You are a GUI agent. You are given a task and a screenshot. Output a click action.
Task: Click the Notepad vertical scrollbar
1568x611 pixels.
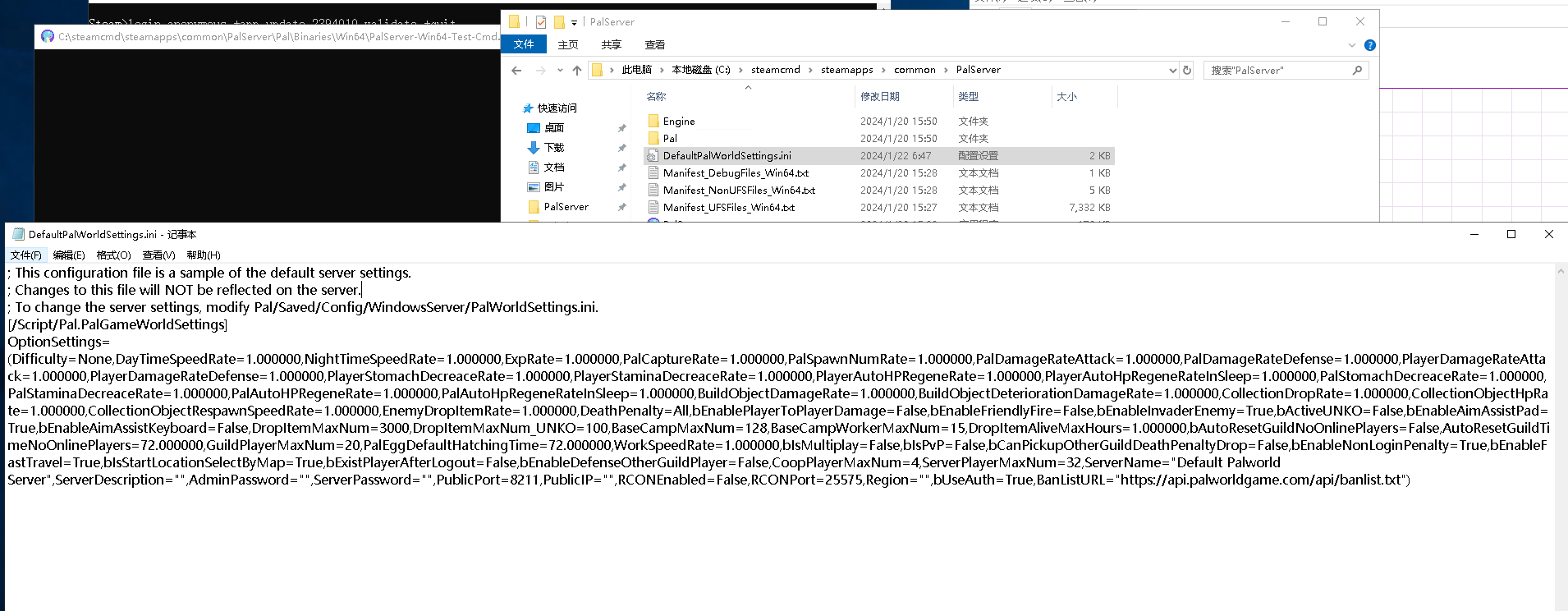click(x=1561, y=438)
